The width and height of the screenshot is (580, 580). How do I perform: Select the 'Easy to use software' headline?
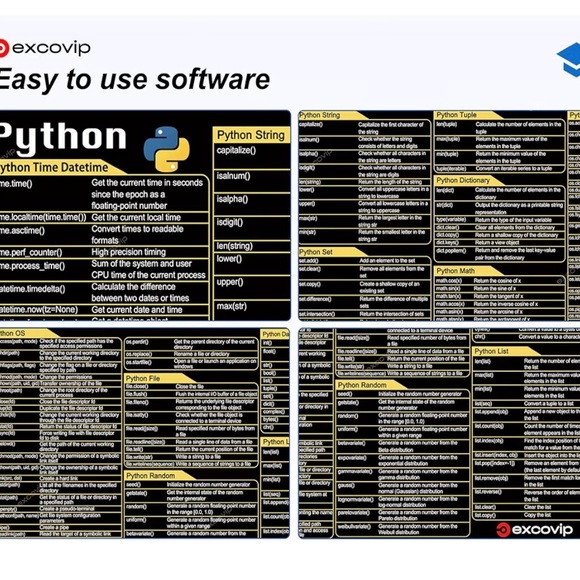134,80
